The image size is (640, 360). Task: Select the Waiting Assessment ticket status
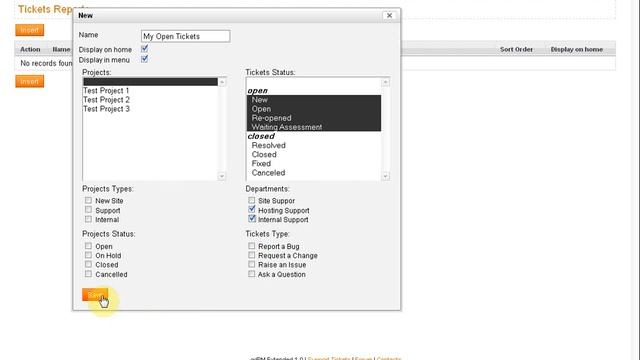[313, 127]
